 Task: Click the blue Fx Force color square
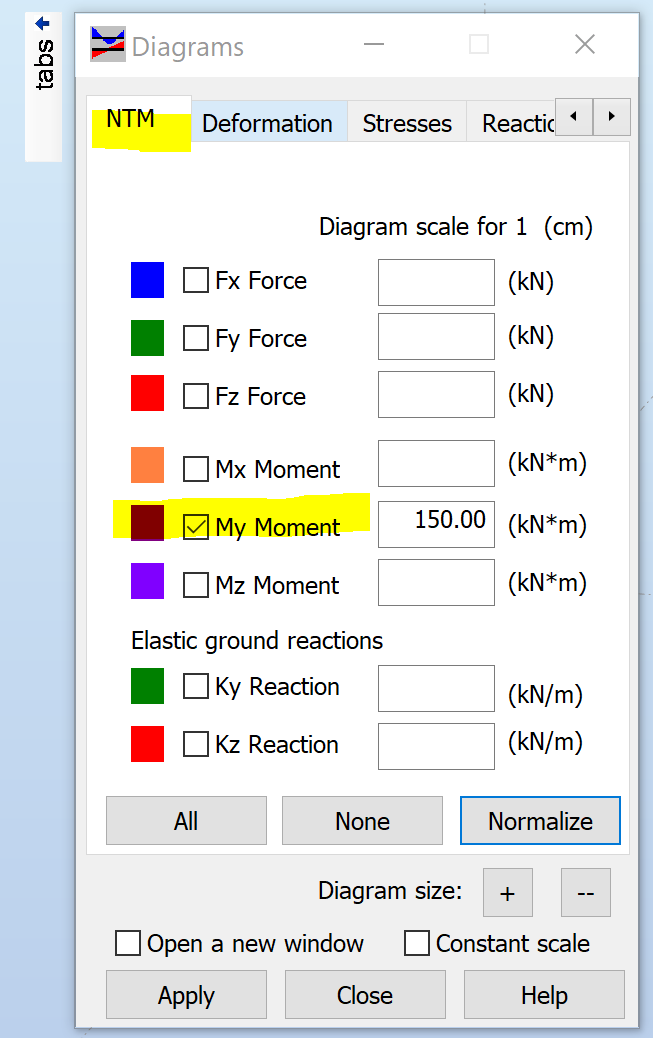146,281
